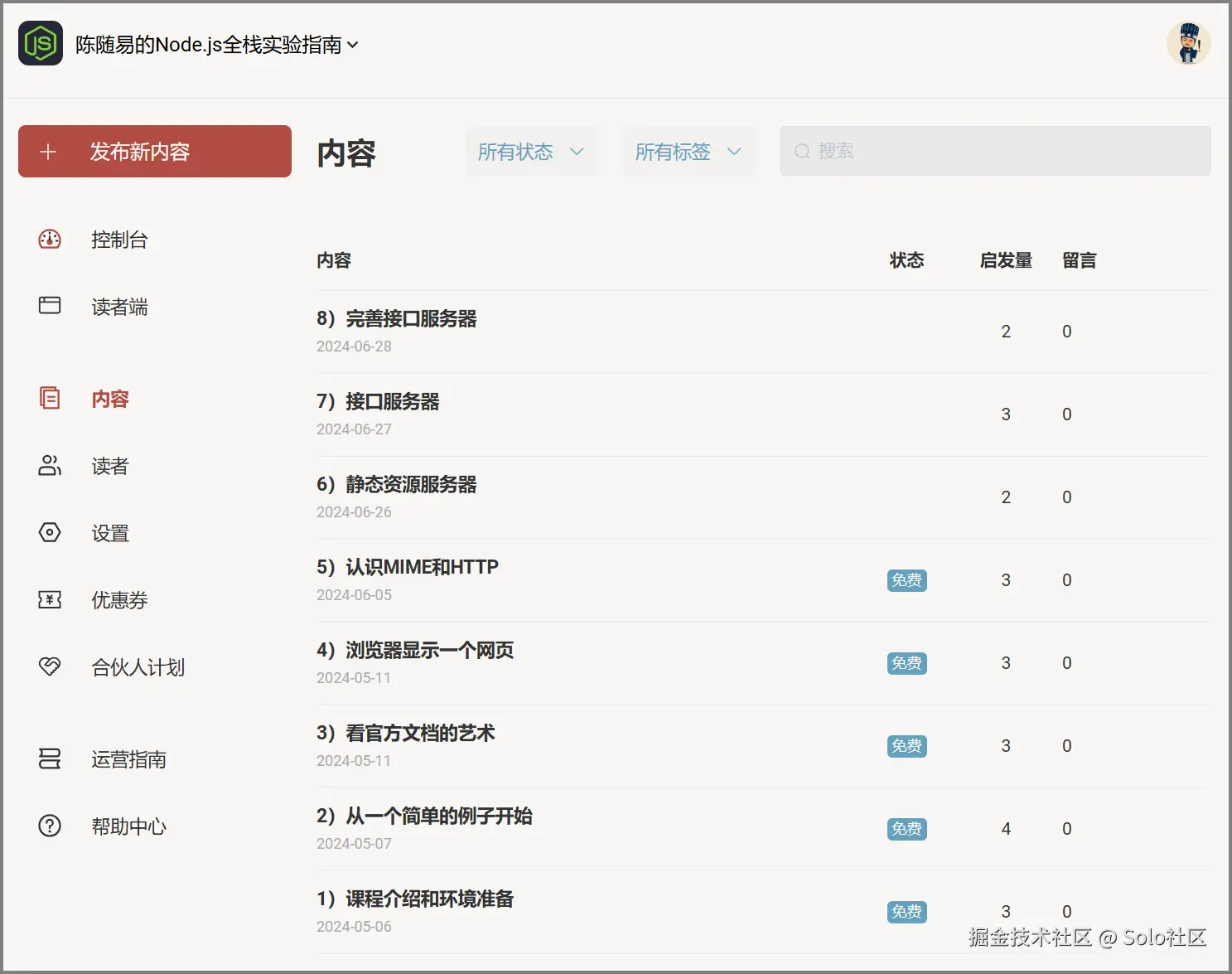This screenshot has height=974, width=1232.
Task: Click the 免费 badge on 课程介绍和环境准备 row
Action: tap(906, 912)
